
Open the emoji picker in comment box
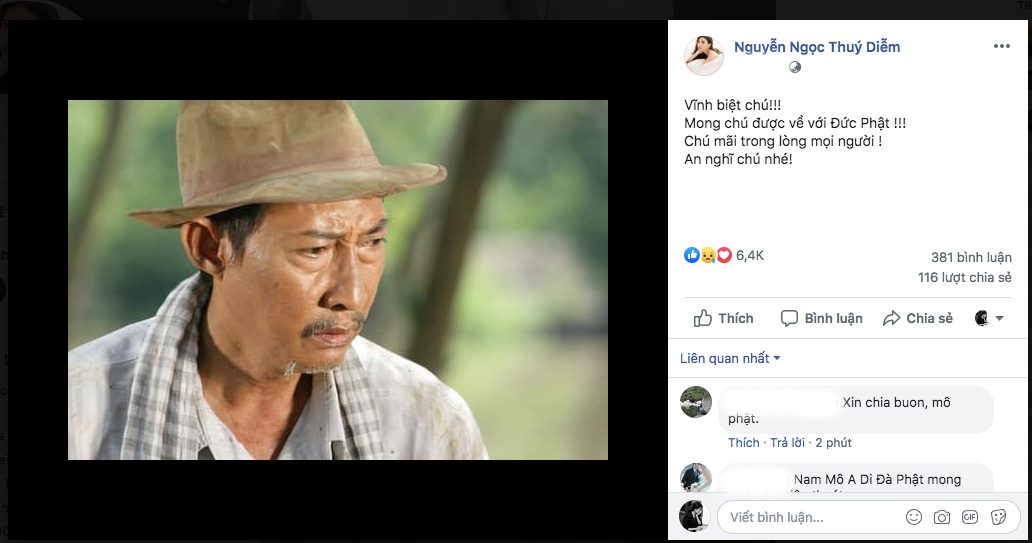tap(913, 517)
